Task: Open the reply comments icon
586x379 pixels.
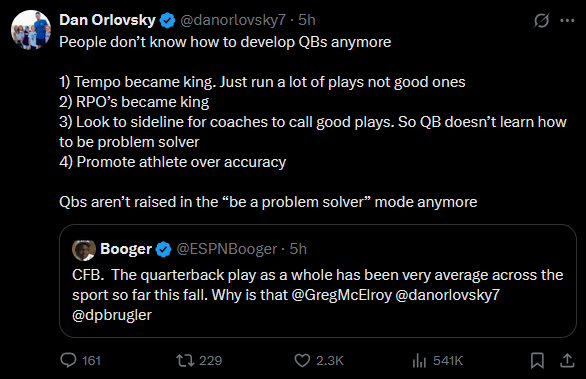Action: (68, 360)
